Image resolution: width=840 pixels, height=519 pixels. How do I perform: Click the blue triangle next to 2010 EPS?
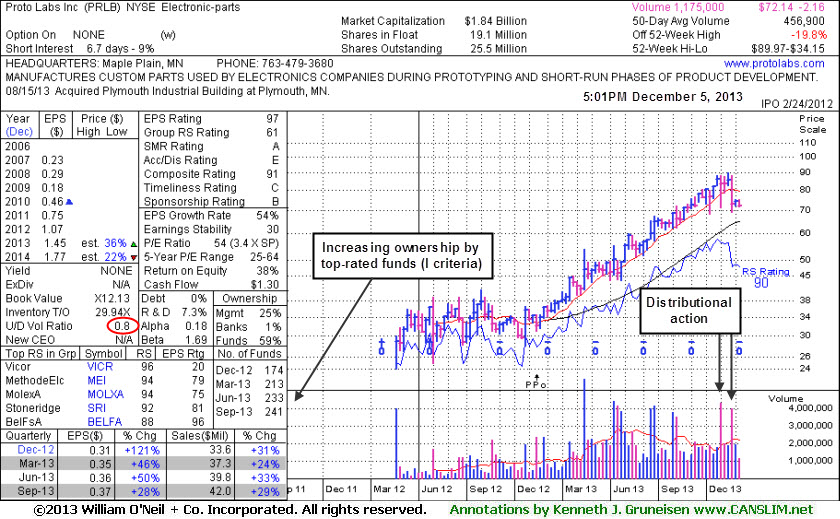point(69,202)
